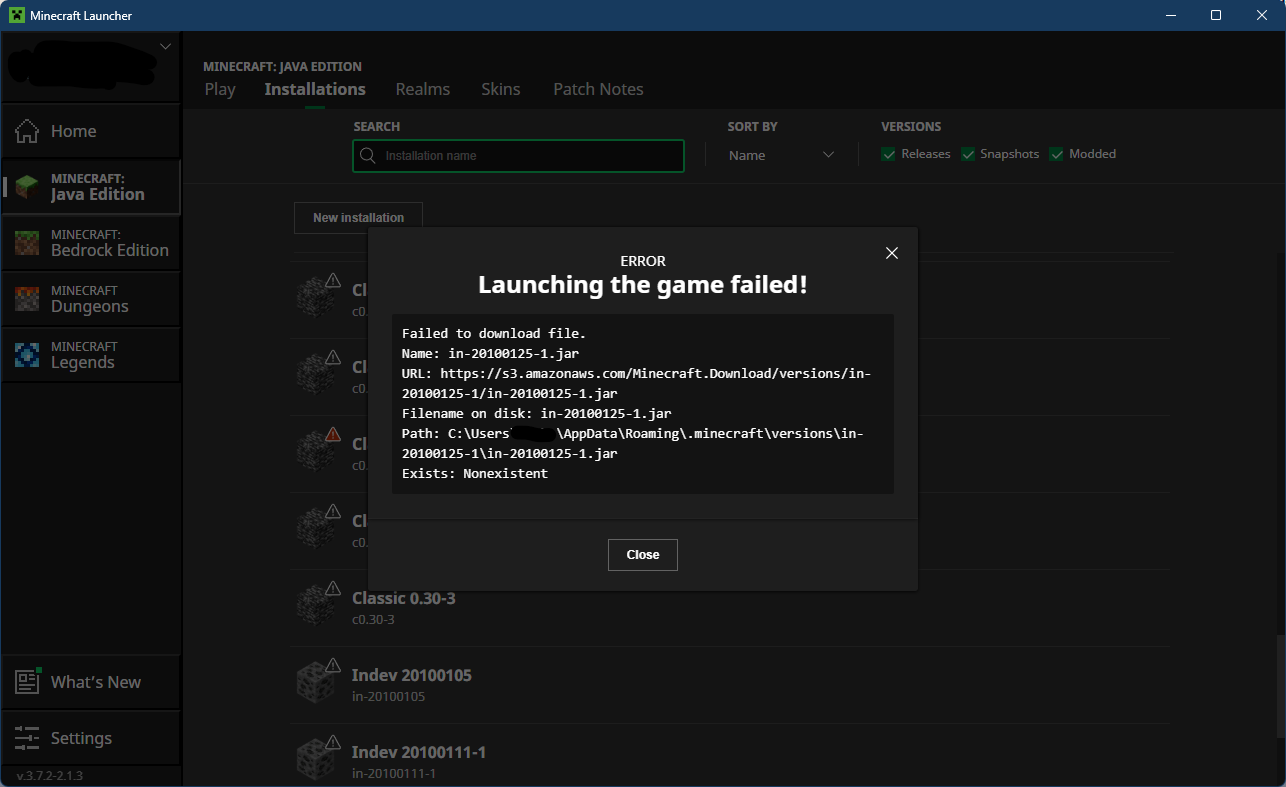Switch to the Skins tab
Viewport: 1286px width, 787px height.
pos(500,89)
